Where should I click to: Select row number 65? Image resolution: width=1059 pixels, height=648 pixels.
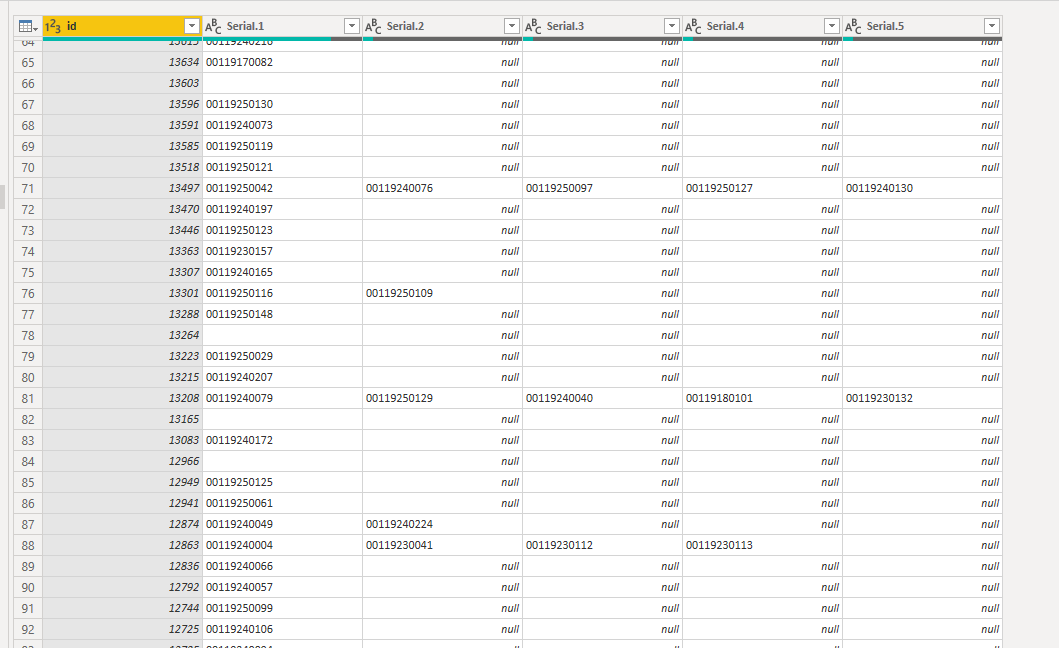28,62
